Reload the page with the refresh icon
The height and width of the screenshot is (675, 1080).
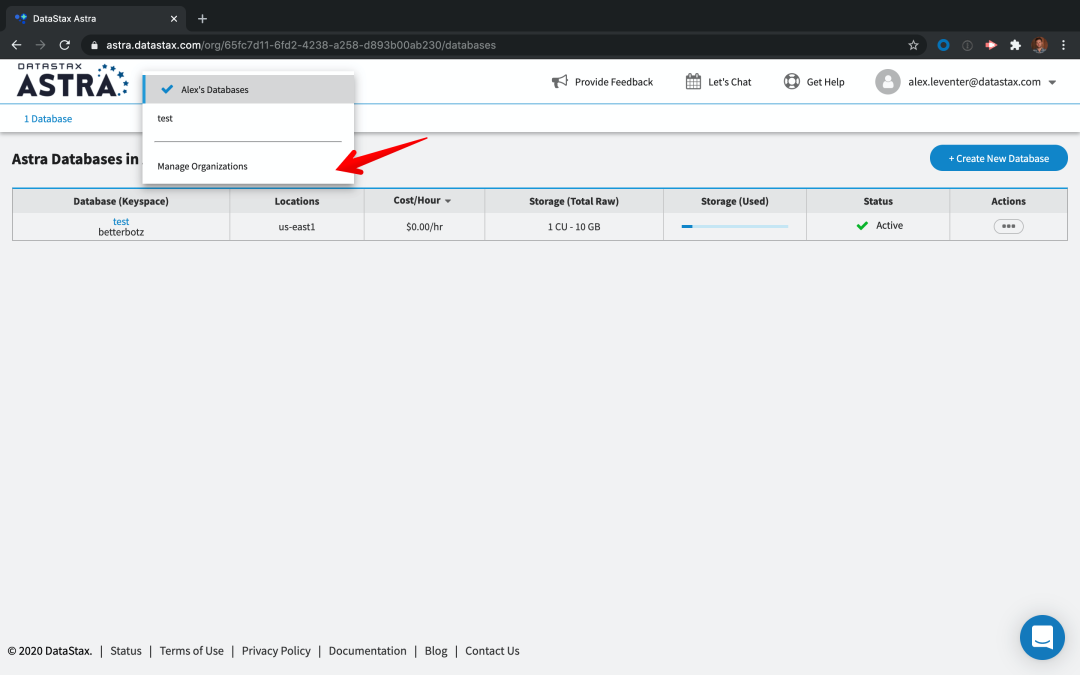coord(65,45)
